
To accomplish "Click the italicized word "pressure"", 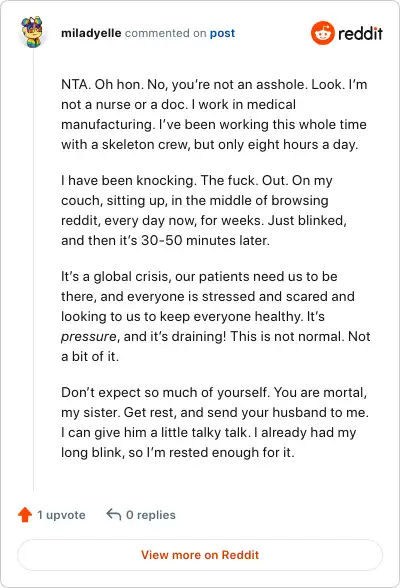I will coord(89,337).
